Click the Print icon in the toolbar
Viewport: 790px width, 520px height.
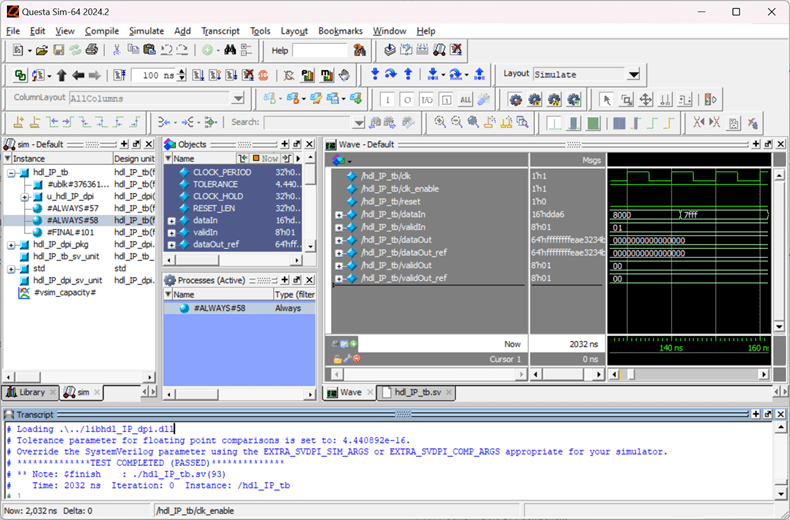click(x=93, y=50)
